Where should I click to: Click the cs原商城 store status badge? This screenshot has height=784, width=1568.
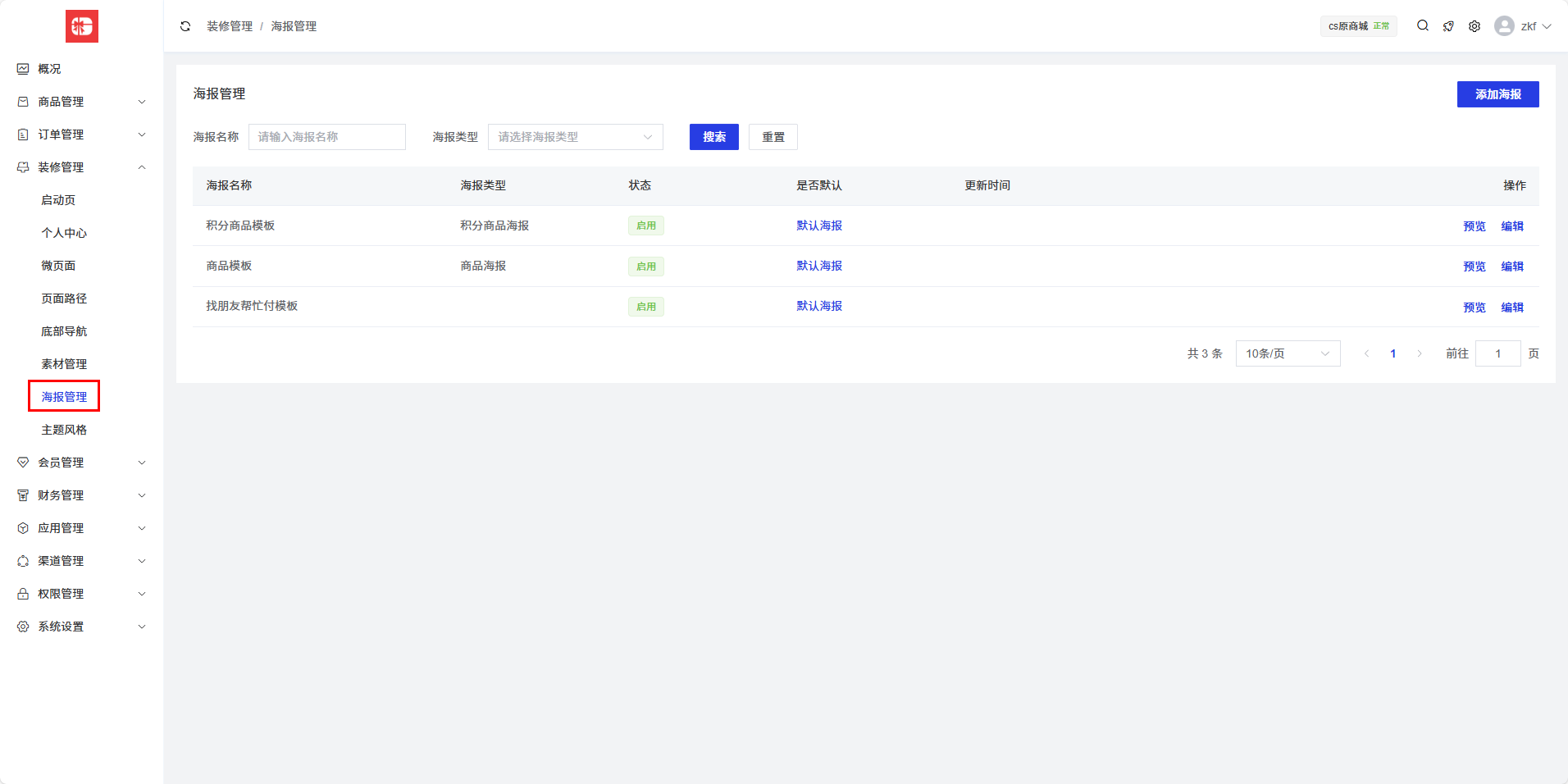(x=1358, y=26)
